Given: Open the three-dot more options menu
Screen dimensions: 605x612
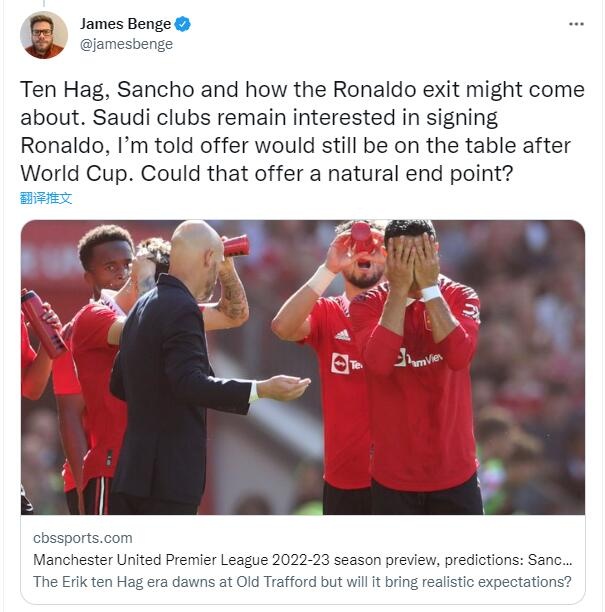Looking at the screenshot, I should (576, 24).
